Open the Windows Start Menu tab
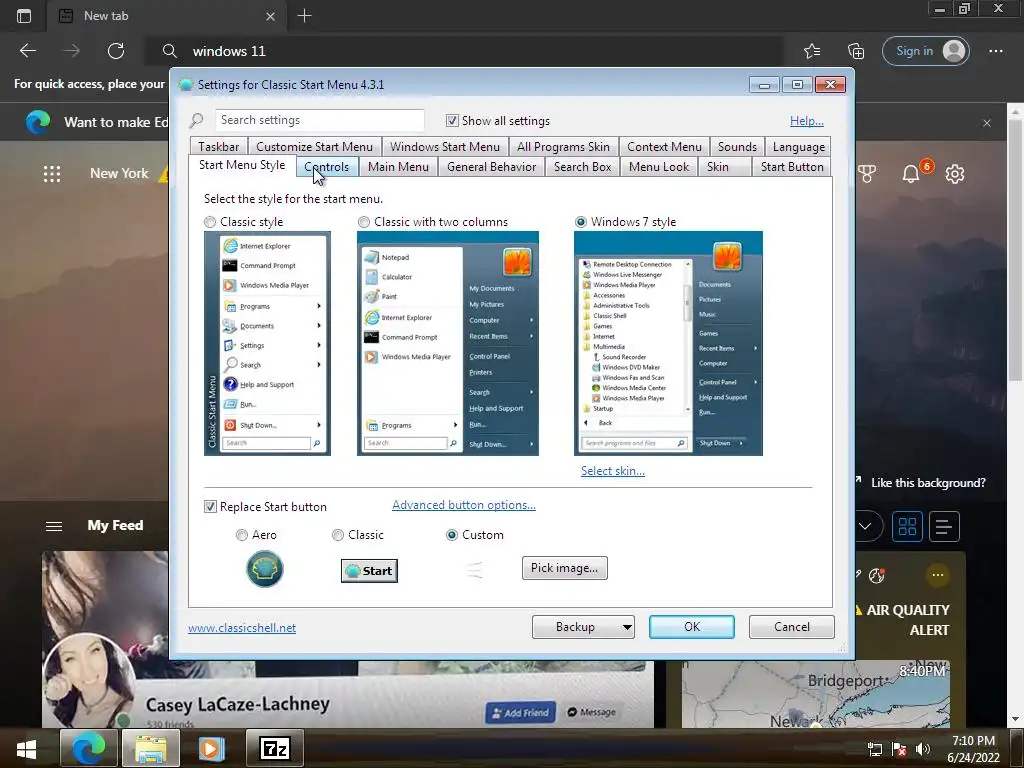The width and height of the screenshot is (1024, 768). click(x=445, y=147)
